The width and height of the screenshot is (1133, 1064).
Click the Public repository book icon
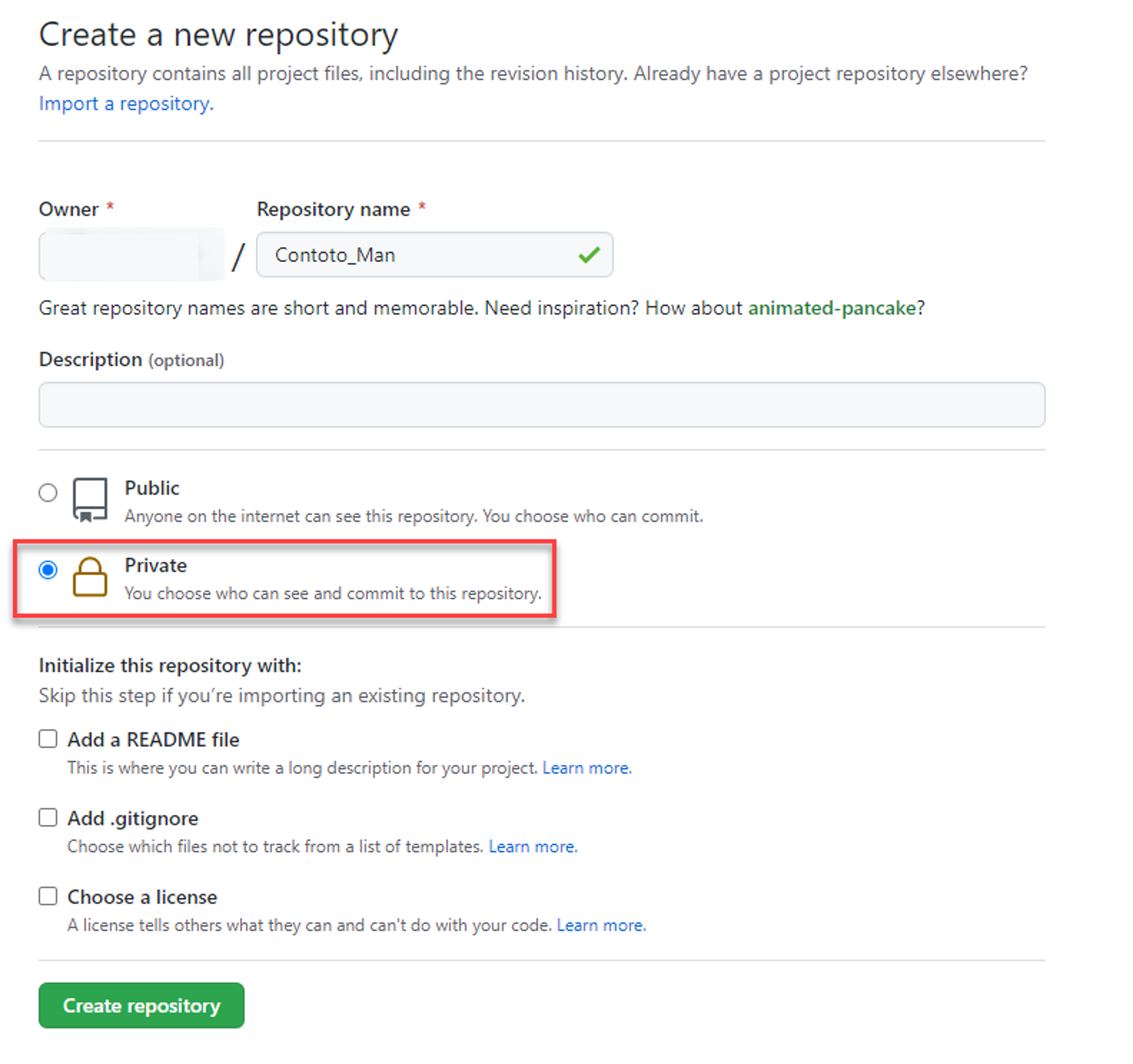click(90, 499)
